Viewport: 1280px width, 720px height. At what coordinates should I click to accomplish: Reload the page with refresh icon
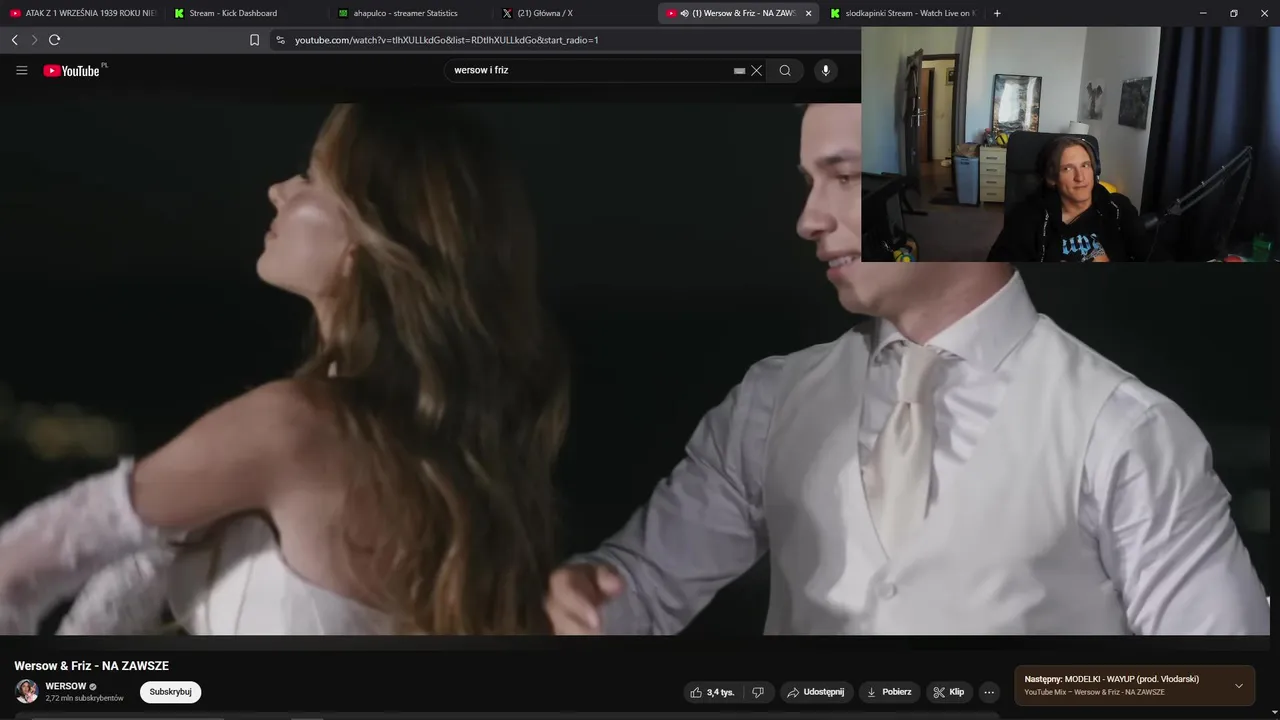(54, 40)
